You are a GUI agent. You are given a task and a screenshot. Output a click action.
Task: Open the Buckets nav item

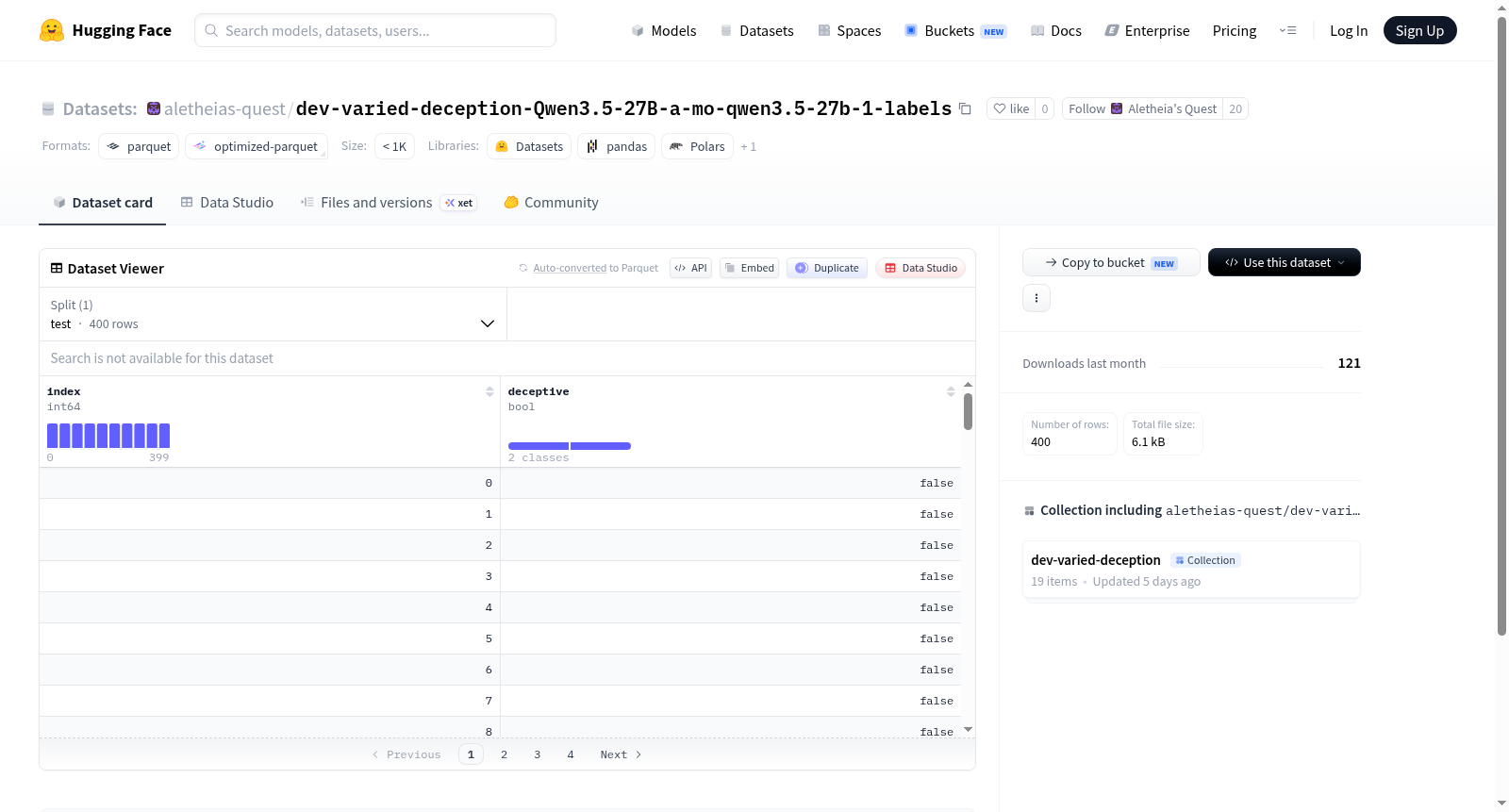(955, 30)
